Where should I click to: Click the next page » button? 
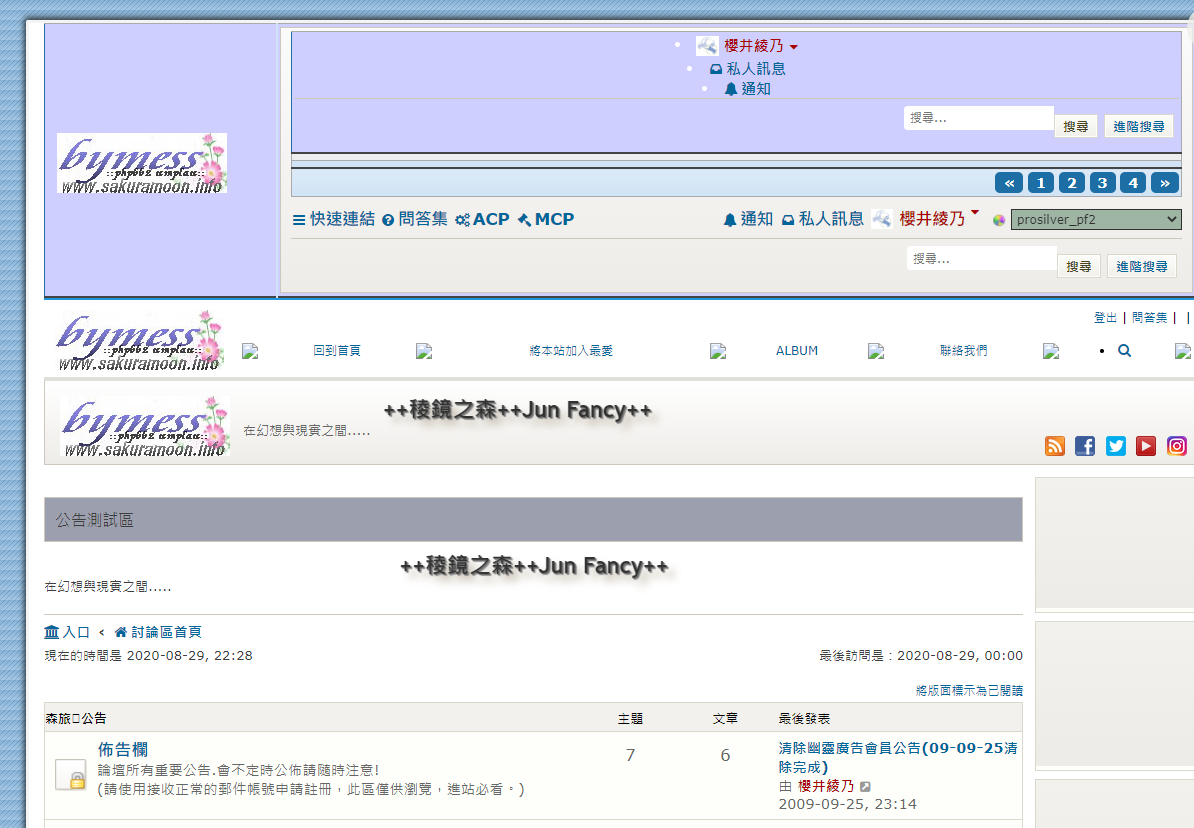[1164, 182]
